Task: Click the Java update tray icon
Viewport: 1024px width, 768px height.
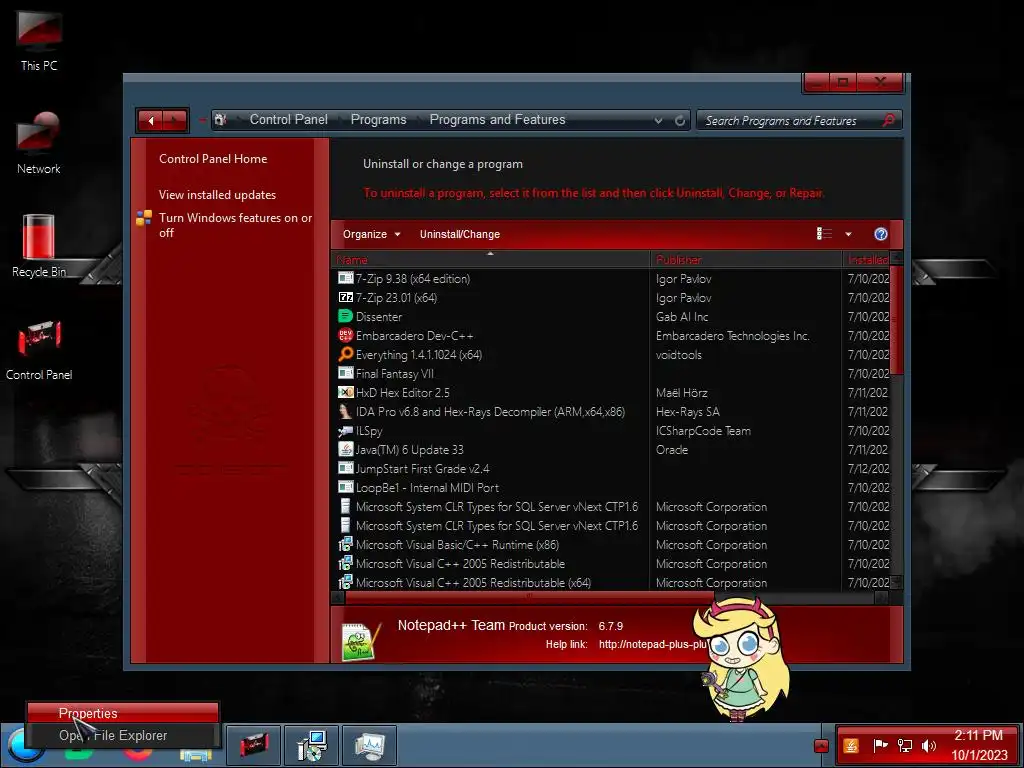Action: pos(850,745)
